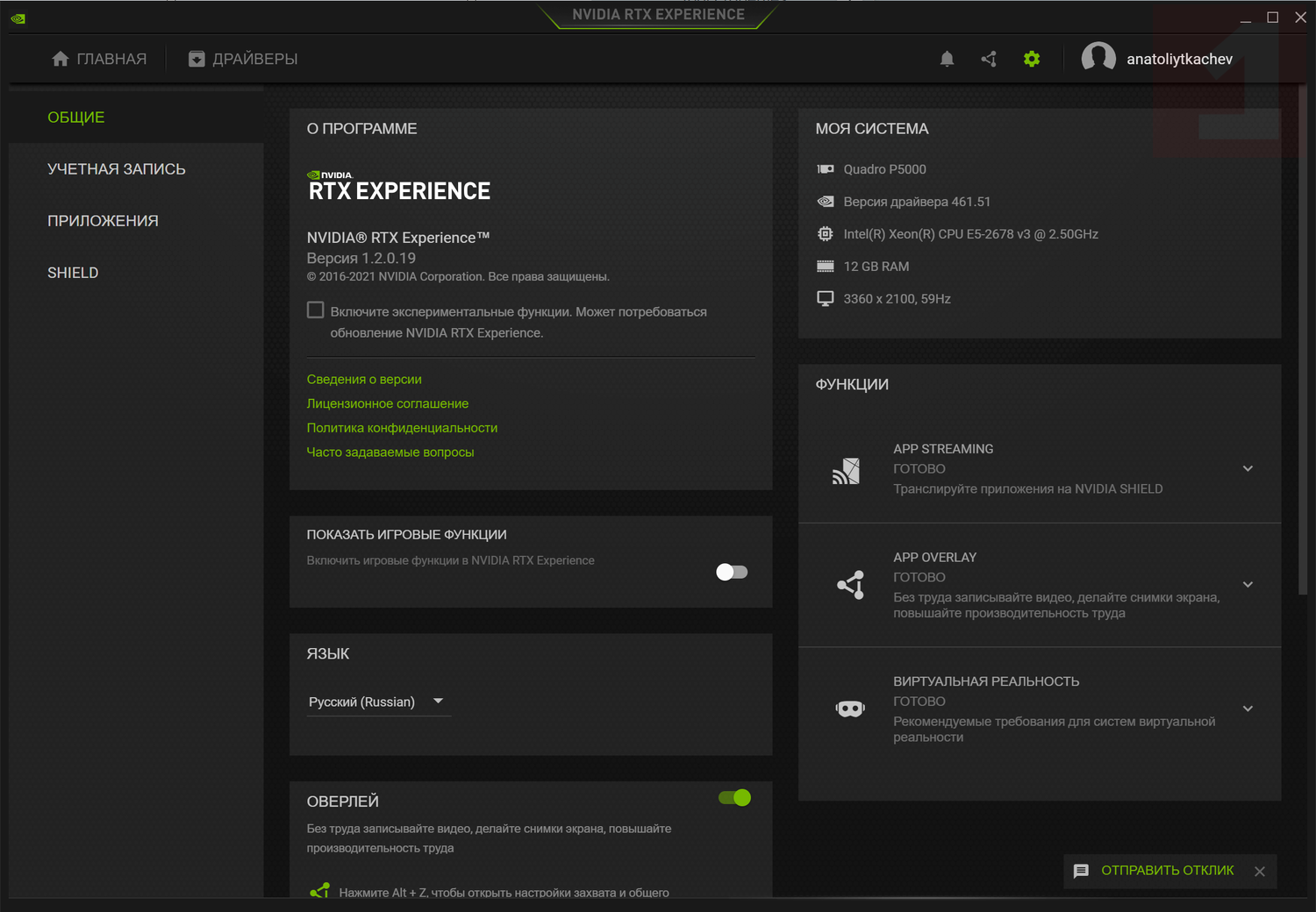Click the 3360 x 2100, 59Hz text
This screenshot has height=912, width=1316.
point(898,299)
